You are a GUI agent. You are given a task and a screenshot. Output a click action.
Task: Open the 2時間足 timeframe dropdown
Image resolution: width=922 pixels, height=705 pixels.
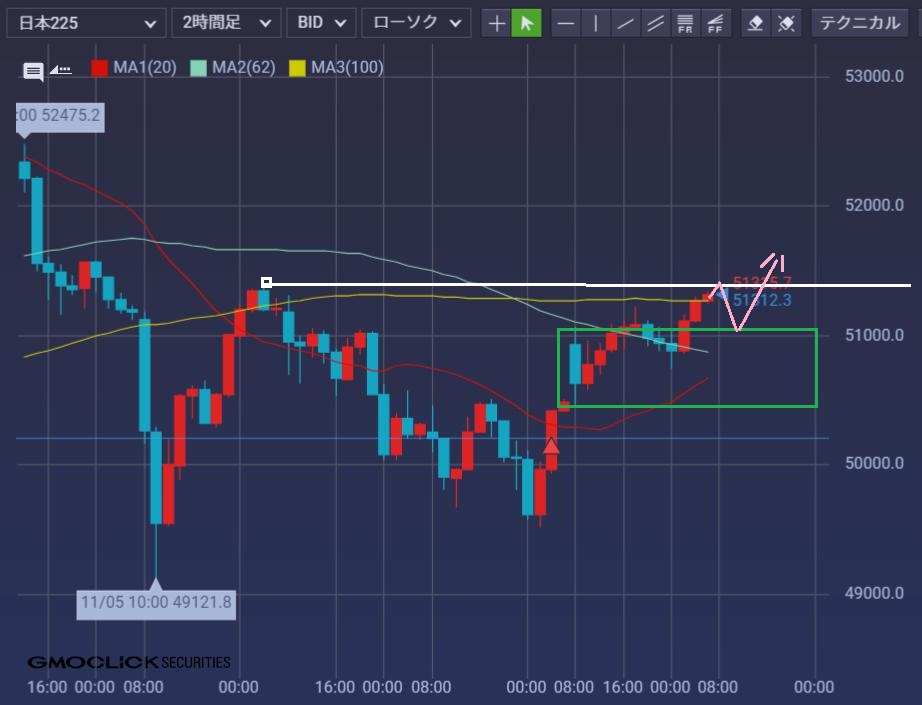[226, 23]
